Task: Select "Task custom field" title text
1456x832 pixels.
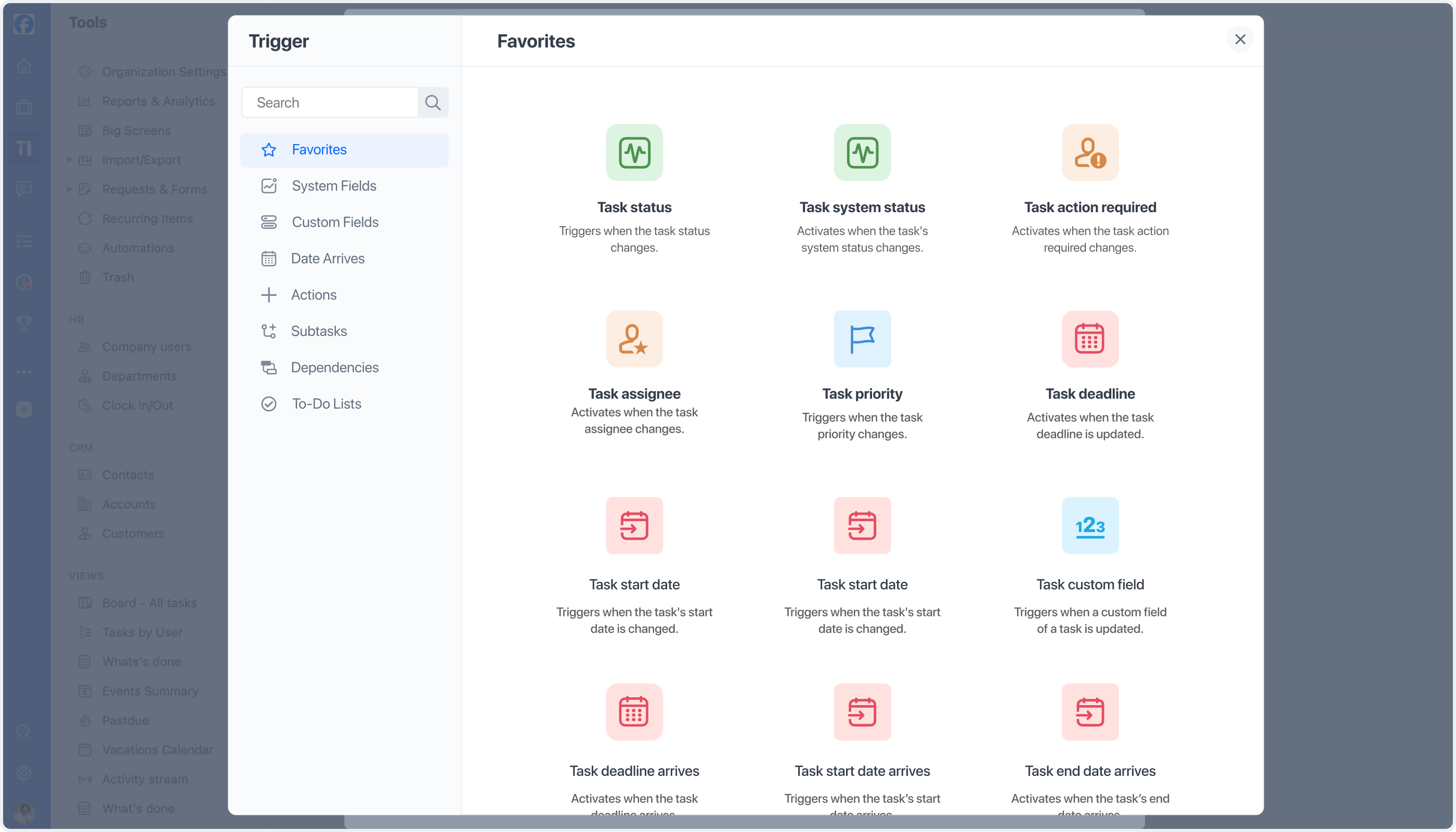Action: (x=1090, y=584)
